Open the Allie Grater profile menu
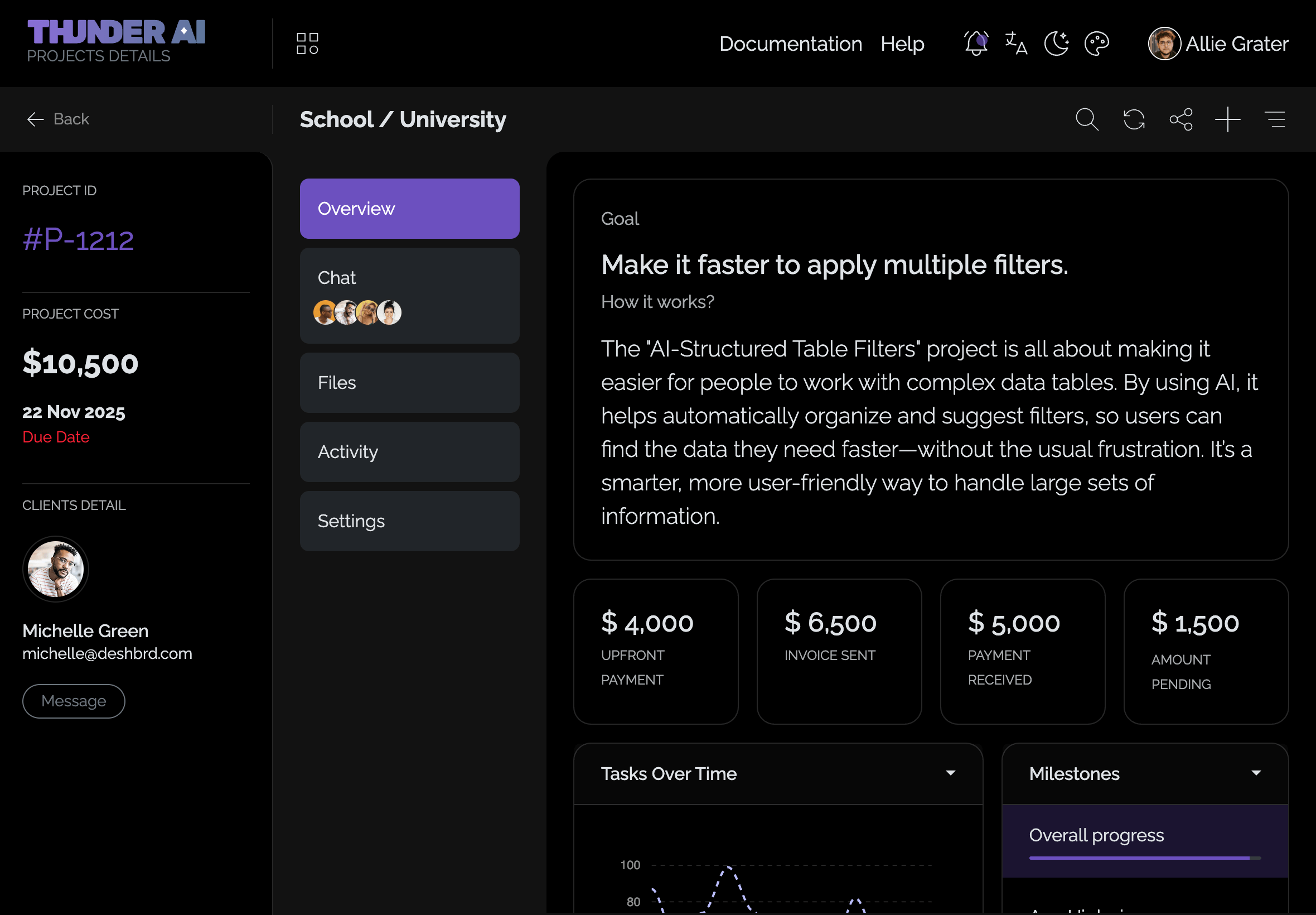Viewport: 1316px width, 915px height. (1218, 44)
